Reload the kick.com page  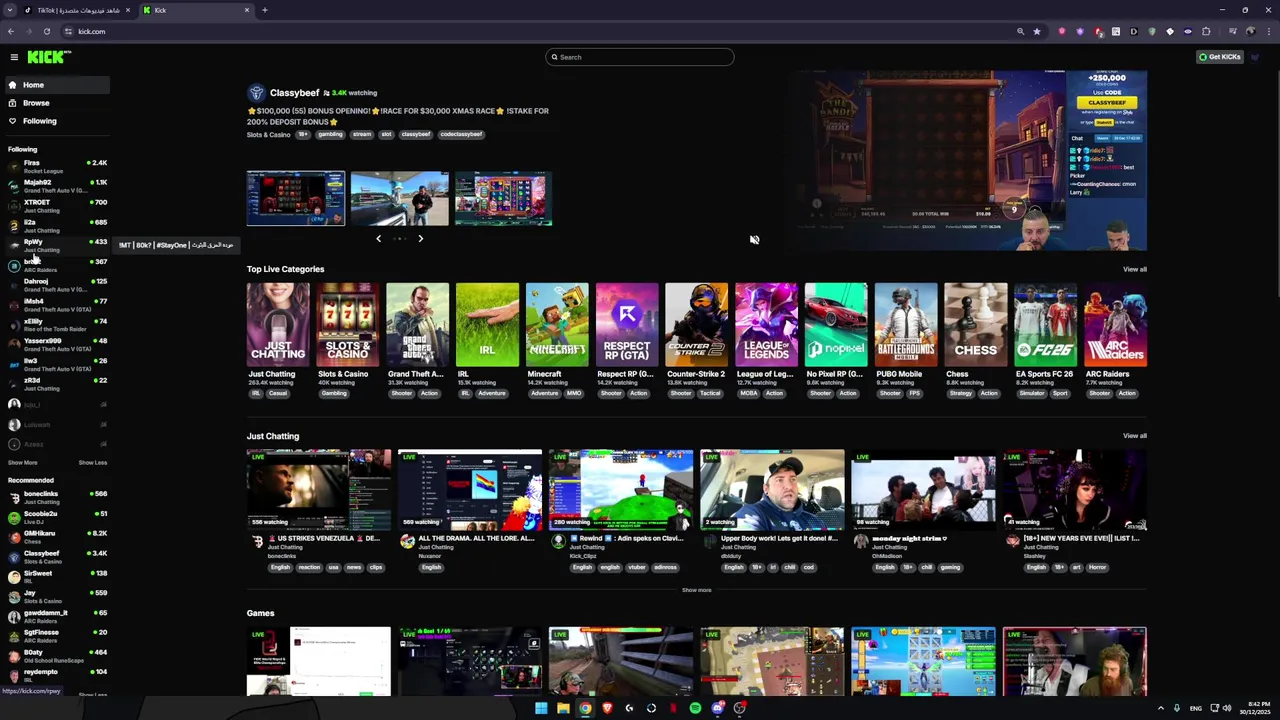(46, 31)
